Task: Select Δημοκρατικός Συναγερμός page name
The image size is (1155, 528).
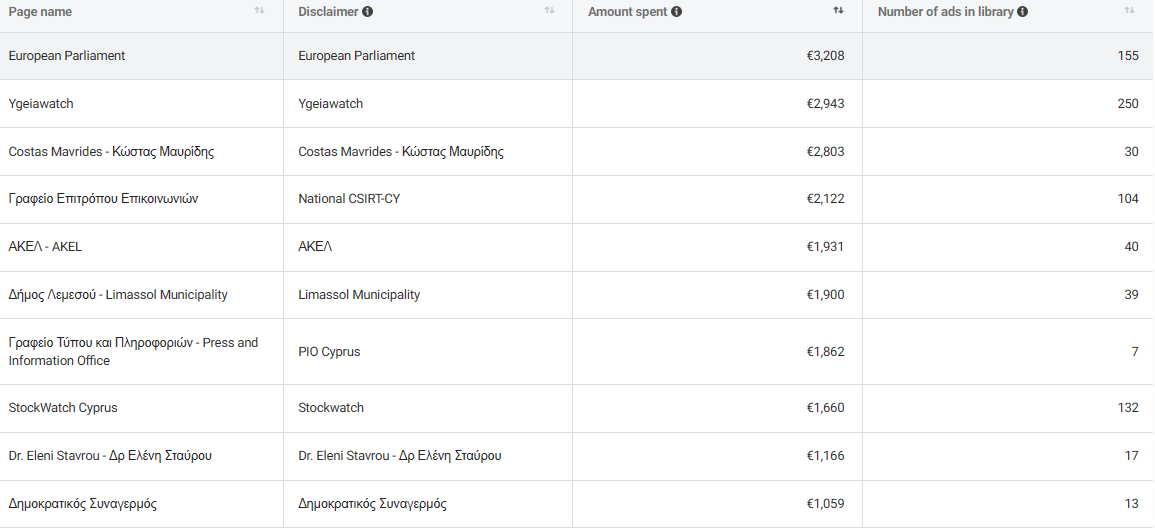Action: tap(82, 504)
